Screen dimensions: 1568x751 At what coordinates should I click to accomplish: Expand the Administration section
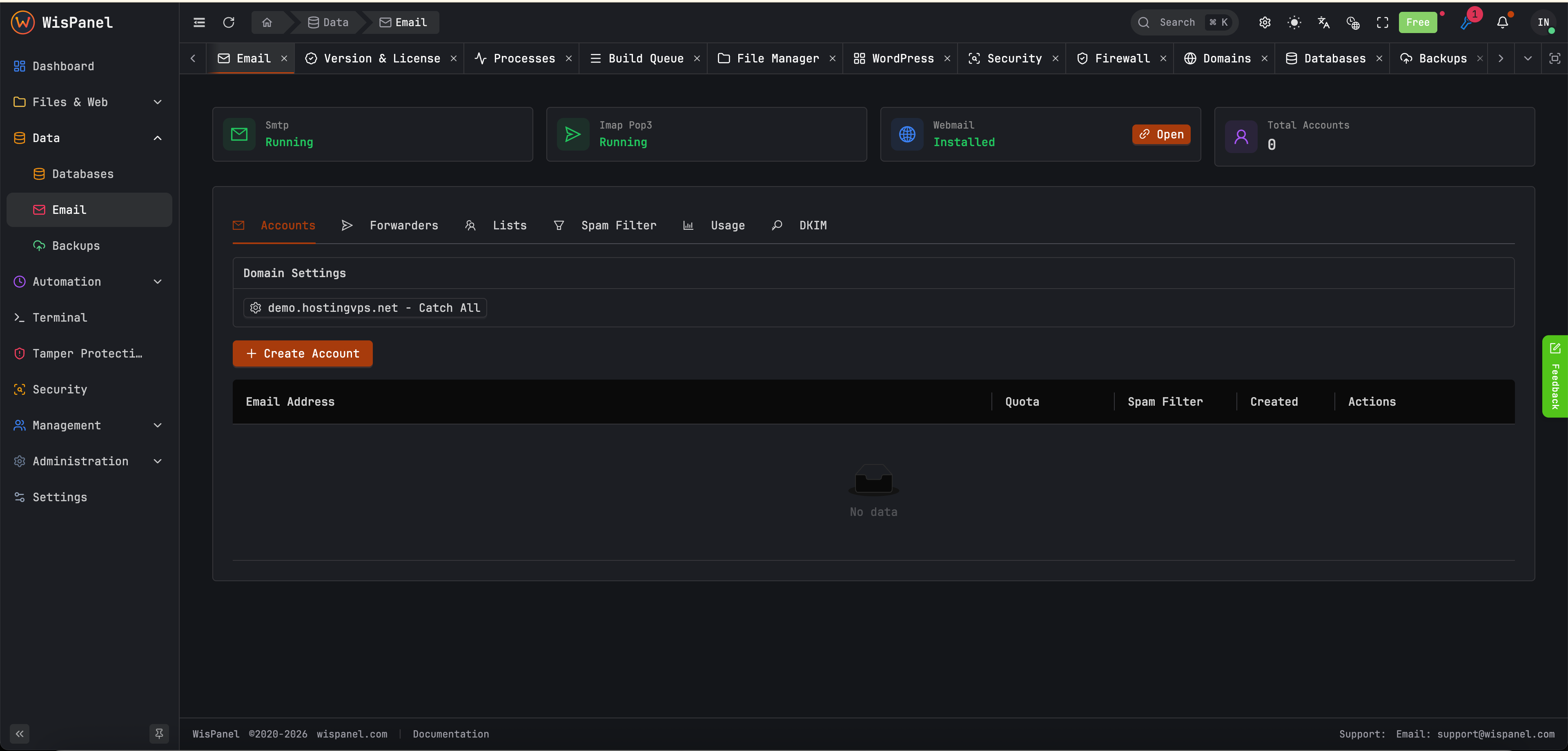89,461
